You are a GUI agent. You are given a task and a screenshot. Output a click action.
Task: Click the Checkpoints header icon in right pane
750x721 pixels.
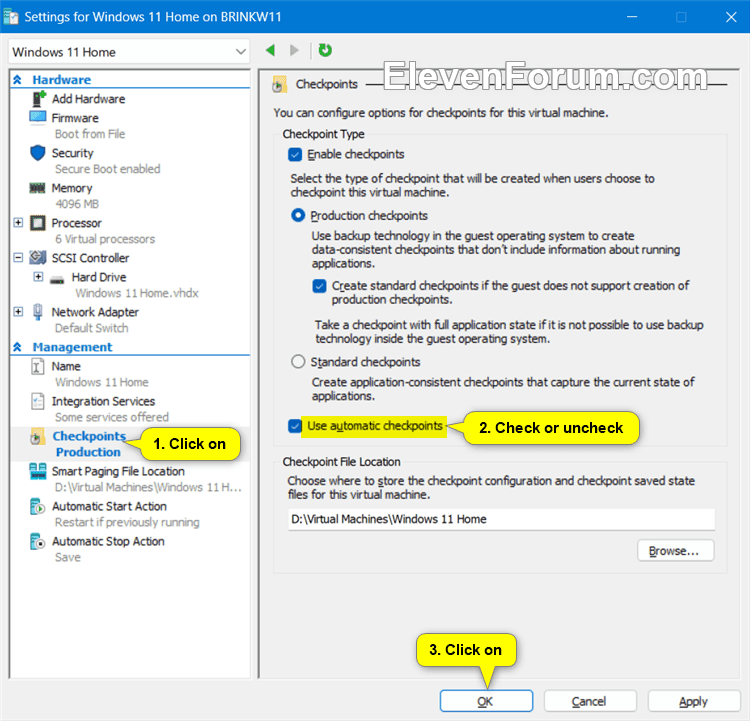coord(279,84)
